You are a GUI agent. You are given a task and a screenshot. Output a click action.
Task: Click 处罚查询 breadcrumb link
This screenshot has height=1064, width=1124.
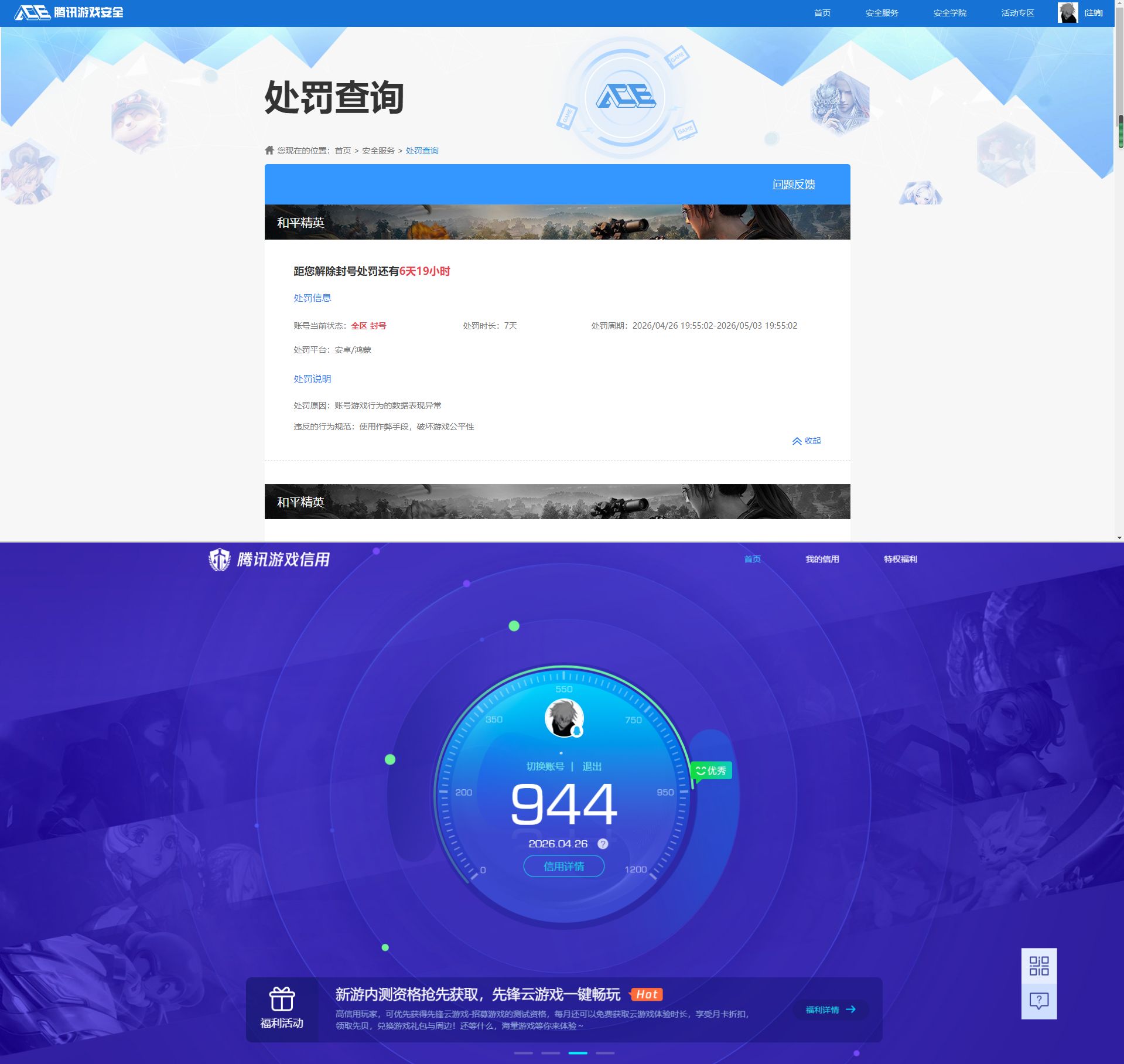422,151
